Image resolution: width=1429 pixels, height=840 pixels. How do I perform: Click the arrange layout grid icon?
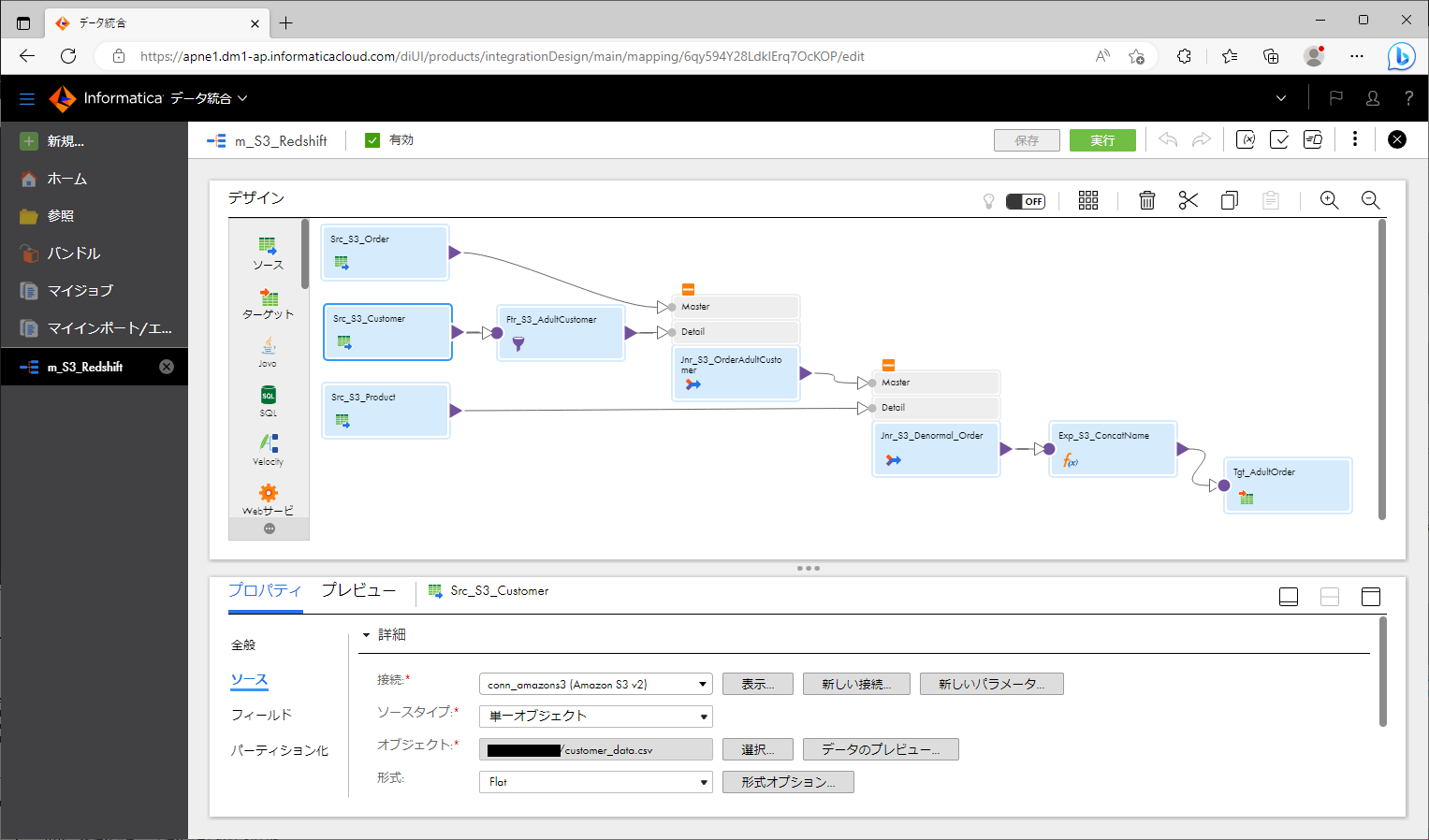point(1087,199)
